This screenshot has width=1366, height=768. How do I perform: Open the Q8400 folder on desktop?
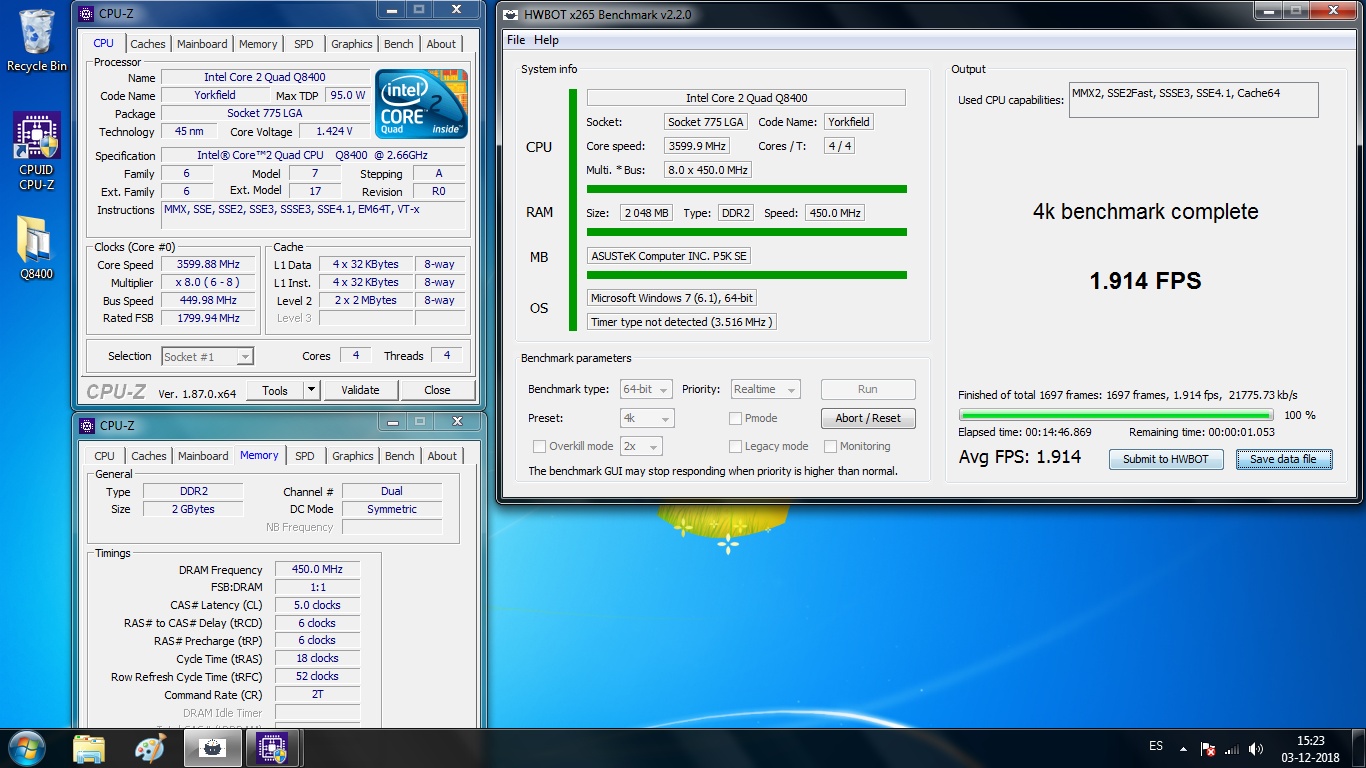coord(36,248)
